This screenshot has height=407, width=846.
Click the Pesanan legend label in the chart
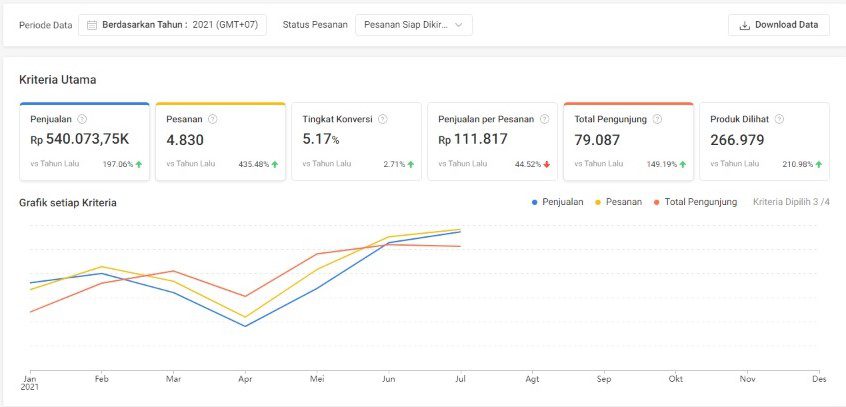pyautogui.click(x=624, y=202)
